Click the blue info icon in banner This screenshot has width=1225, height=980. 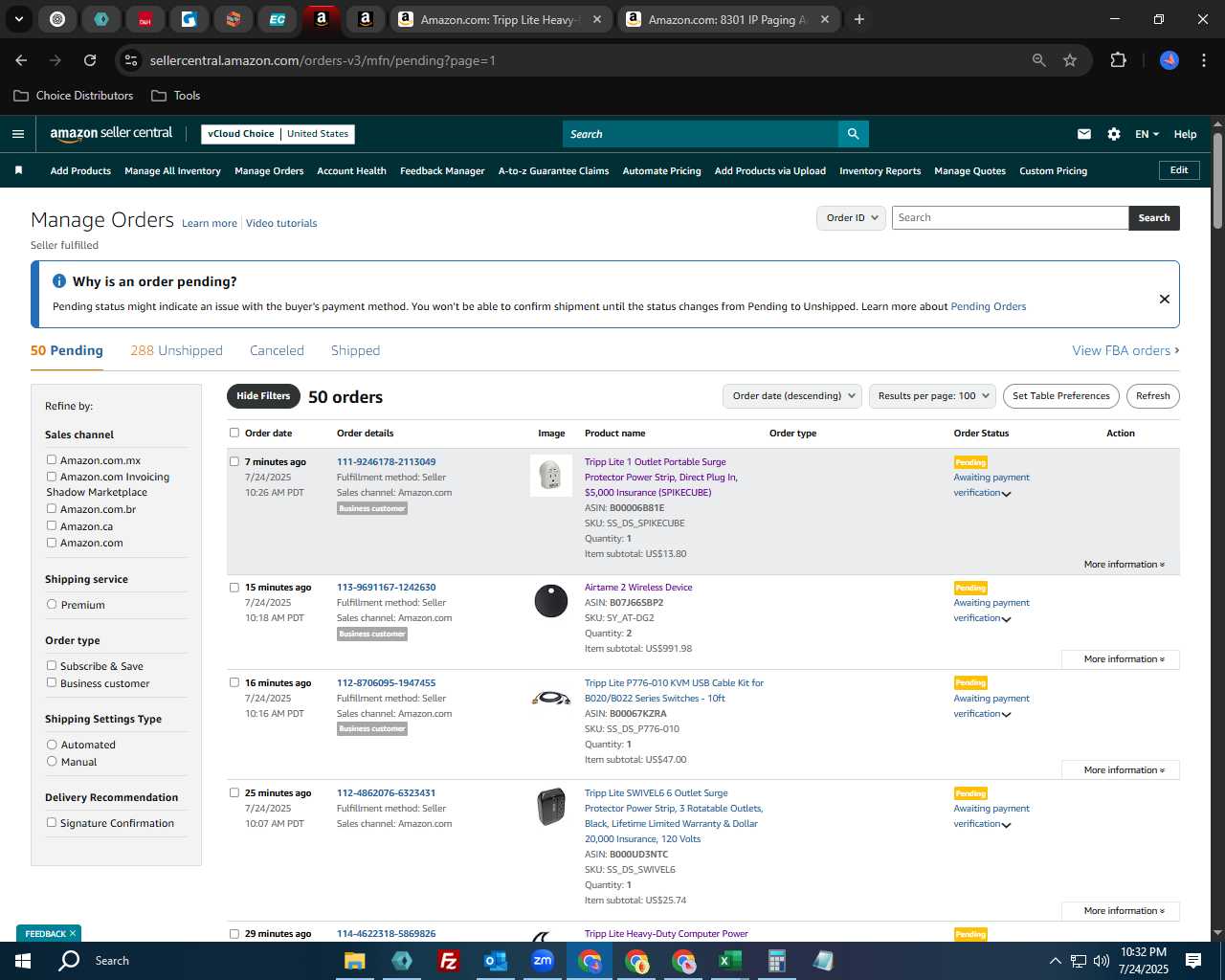(59, 281)
